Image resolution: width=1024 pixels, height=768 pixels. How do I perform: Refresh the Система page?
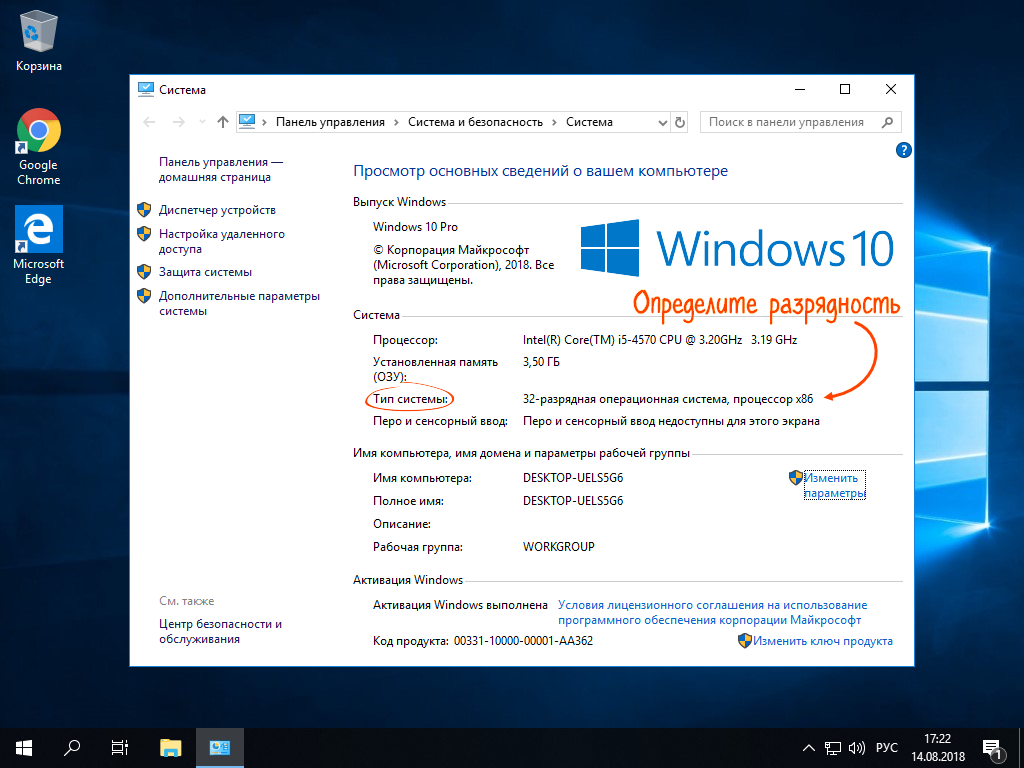pos(680,122)
